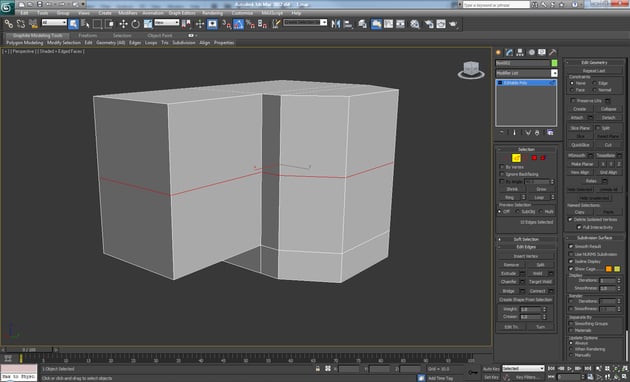Open the Material Editor icon

[x=415, y=24]
